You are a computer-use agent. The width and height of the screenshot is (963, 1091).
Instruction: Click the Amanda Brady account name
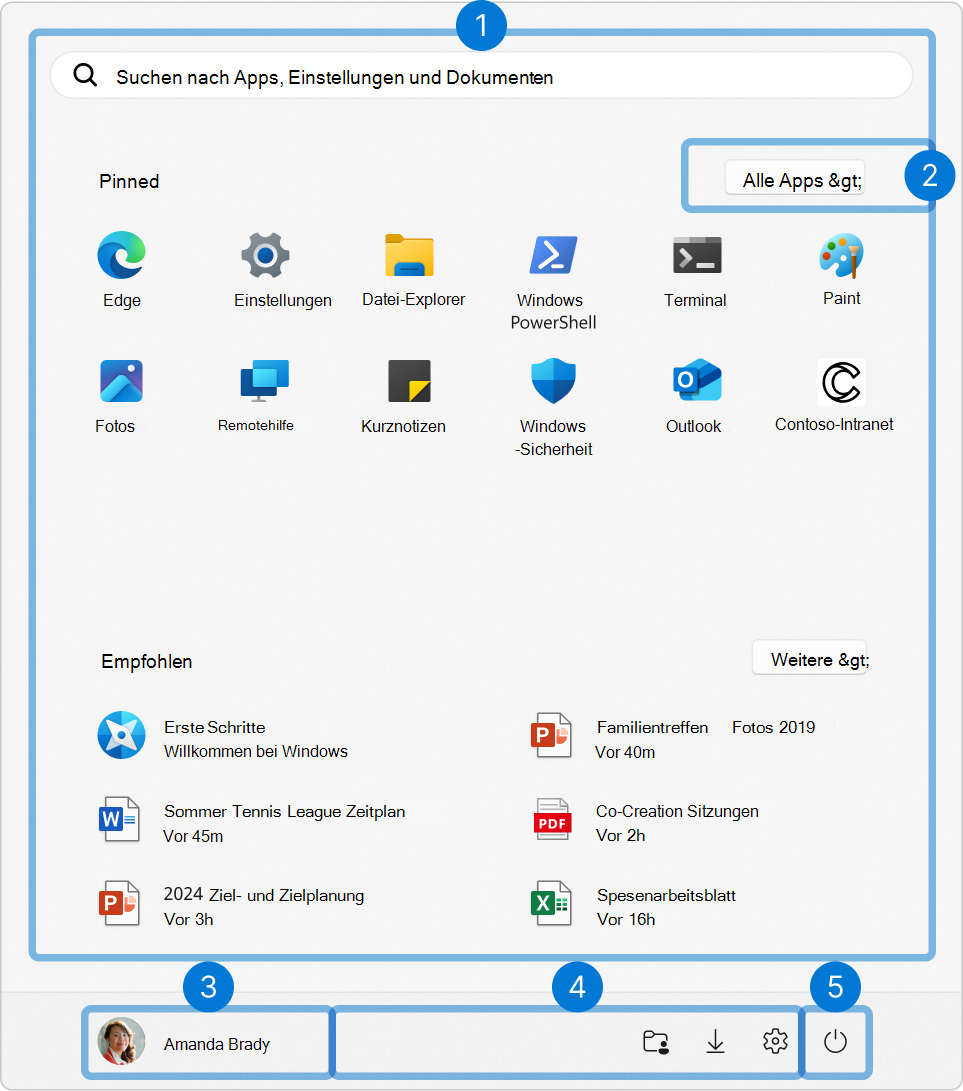pos(216,1044)
